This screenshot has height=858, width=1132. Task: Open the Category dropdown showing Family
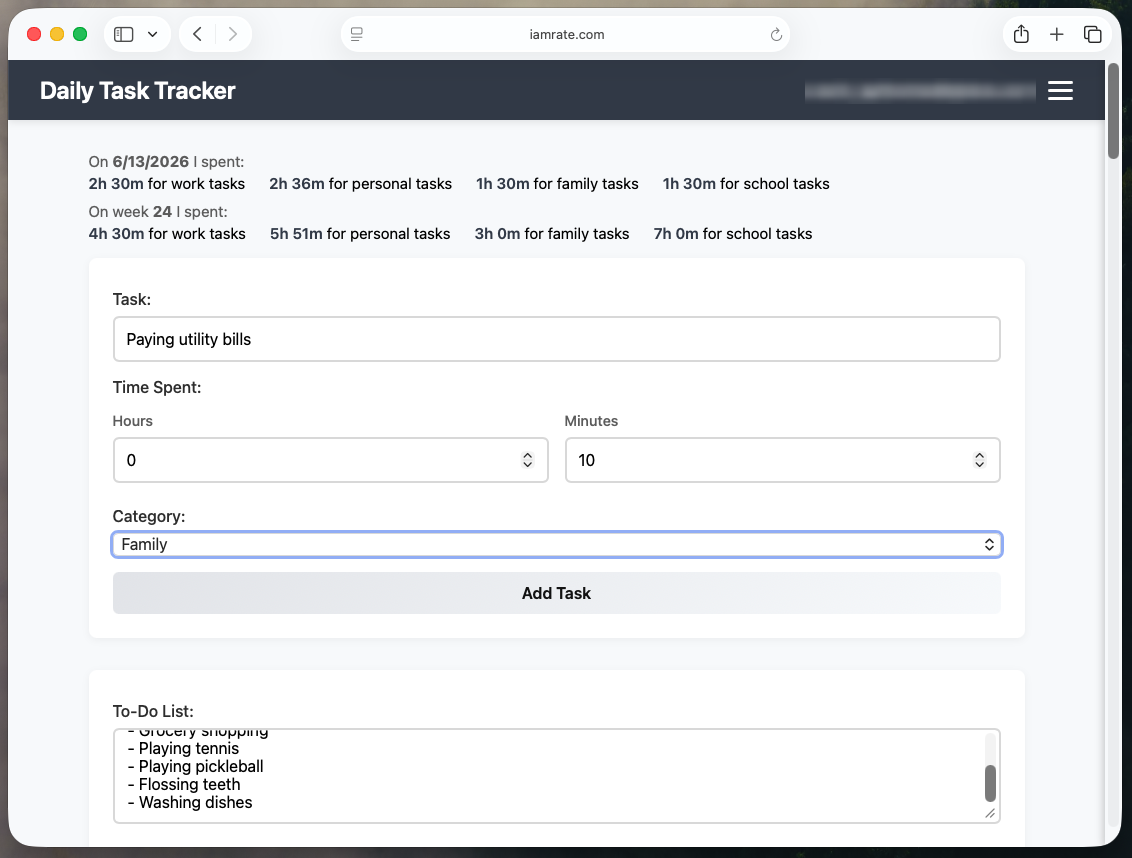[x=557, y=545]
